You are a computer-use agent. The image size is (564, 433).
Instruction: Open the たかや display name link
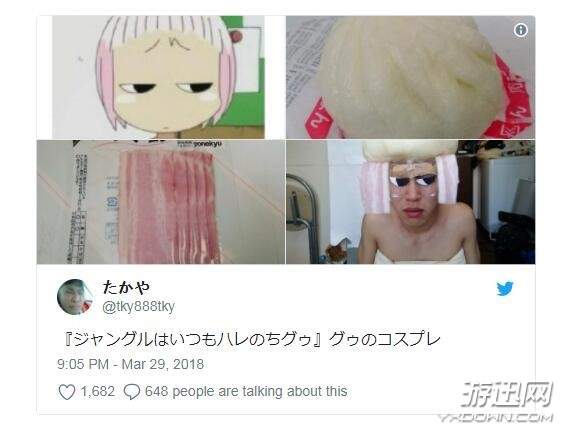point(126,287)
